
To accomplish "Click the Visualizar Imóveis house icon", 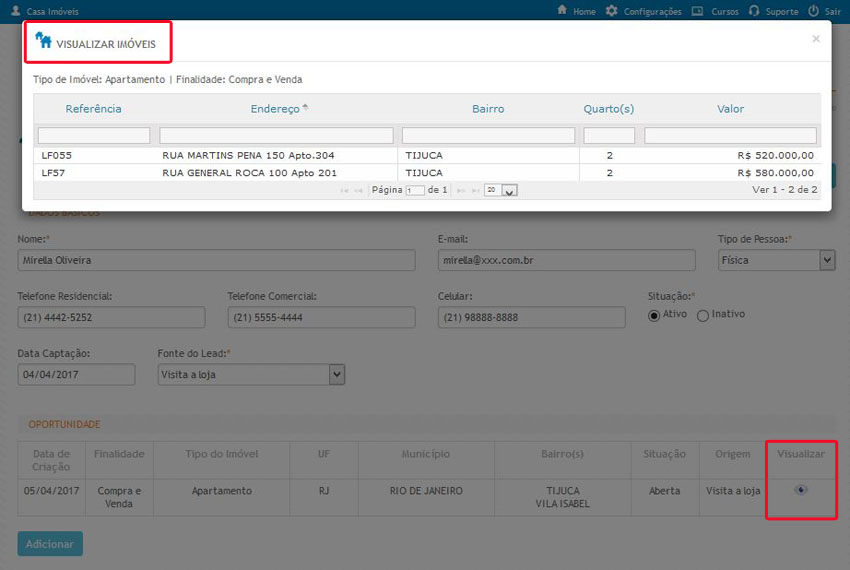I will 43,41.
